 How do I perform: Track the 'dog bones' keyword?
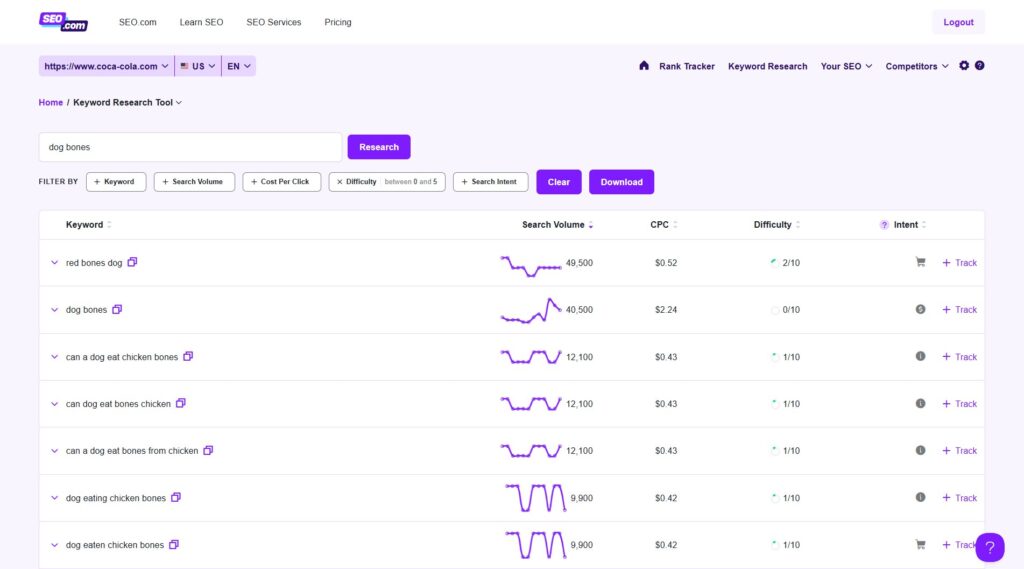coord(959,310)
